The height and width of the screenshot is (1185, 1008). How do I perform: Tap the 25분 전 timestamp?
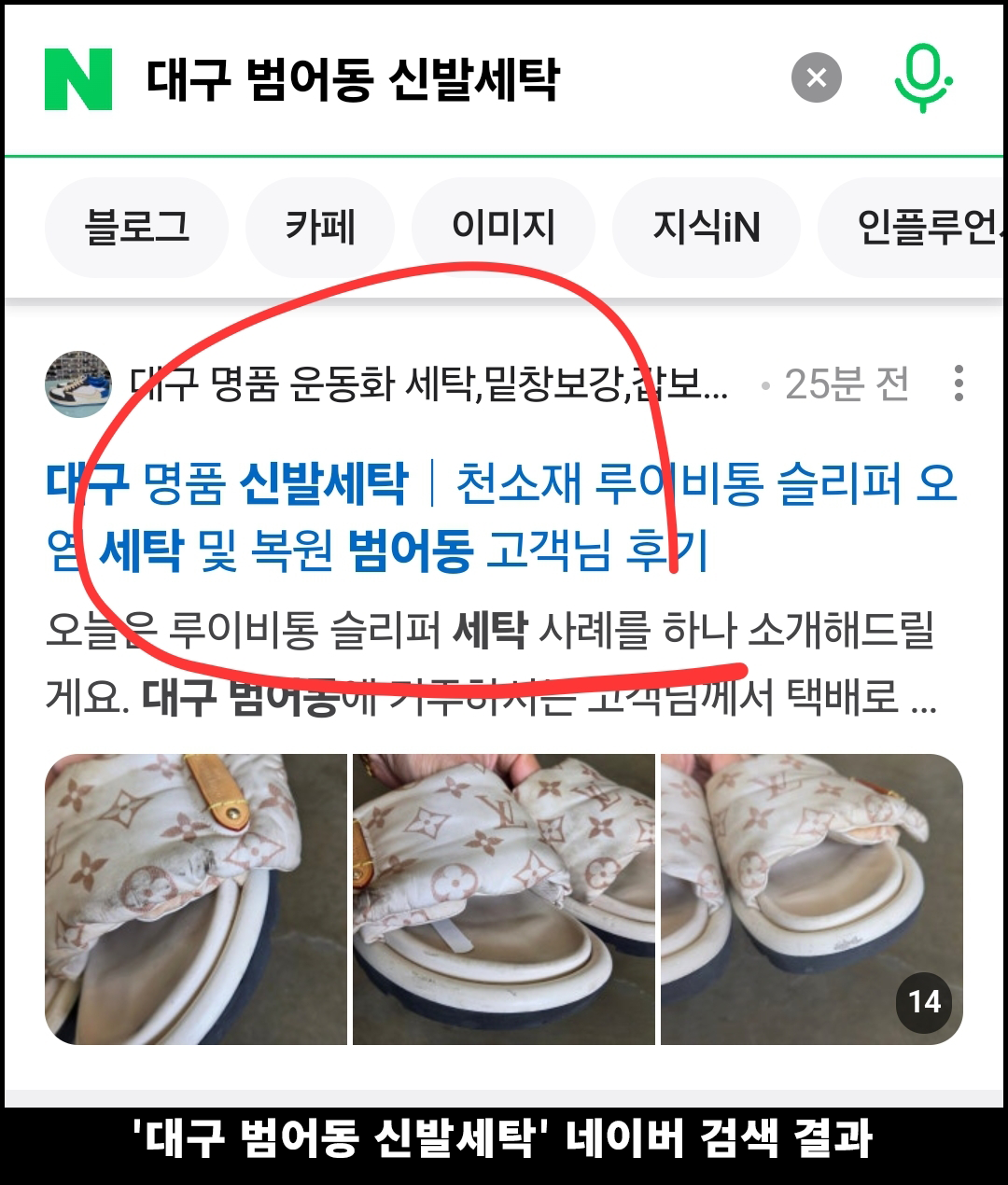[847, 383]
